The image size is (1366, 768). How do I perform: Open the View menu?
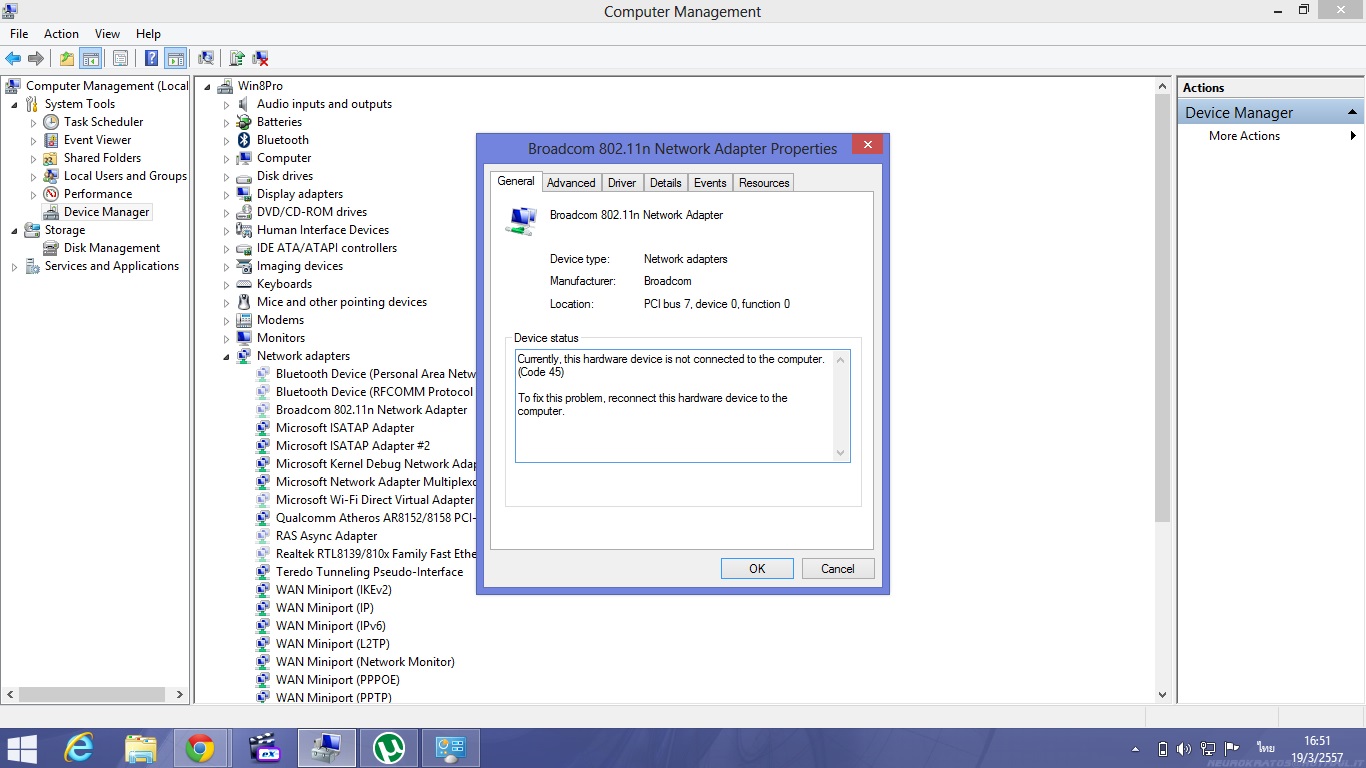(107, 34)
